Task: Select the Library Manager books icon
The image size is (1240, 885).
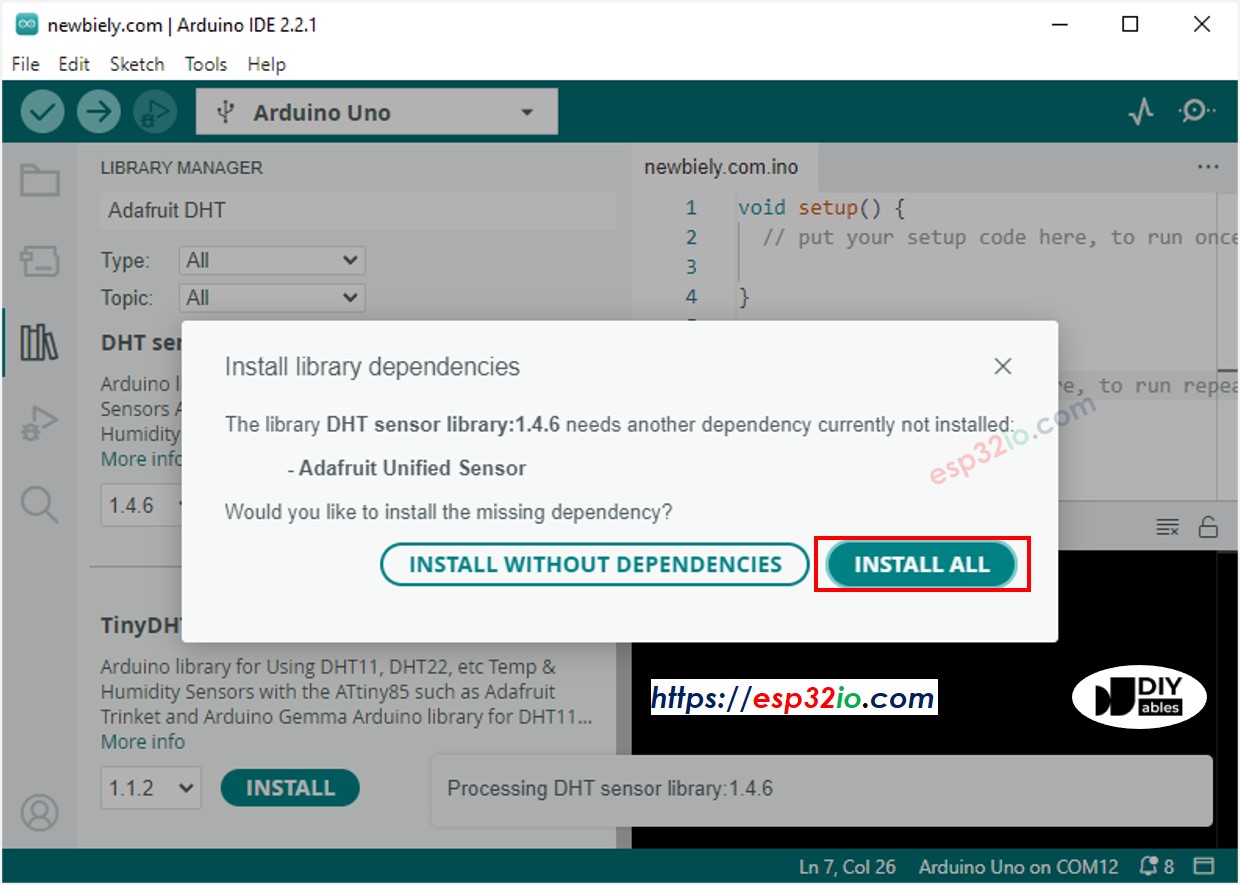Action: click(40, 343)
